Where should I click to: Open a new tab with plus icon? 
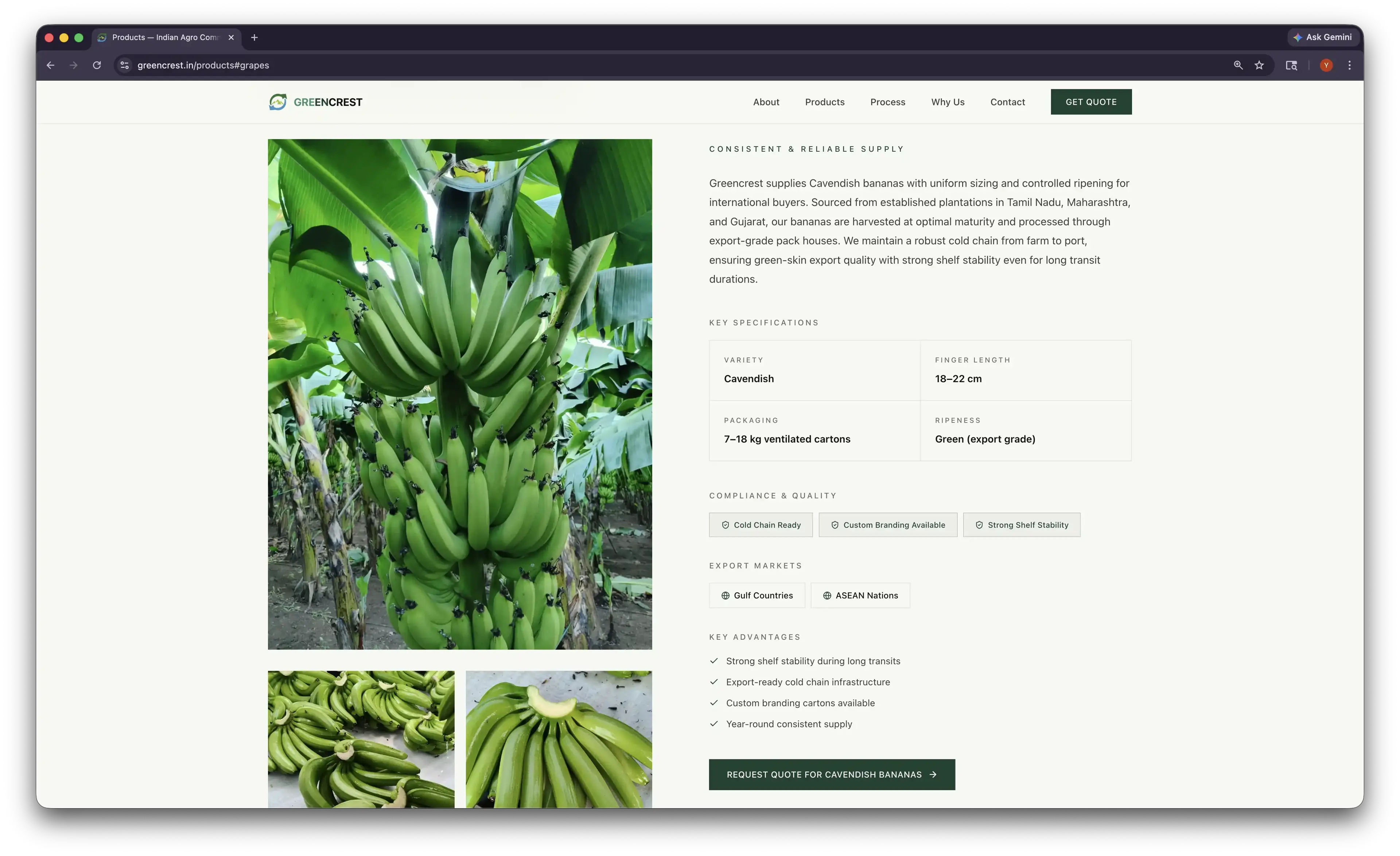pyautogui.click(x=254, y=38)
